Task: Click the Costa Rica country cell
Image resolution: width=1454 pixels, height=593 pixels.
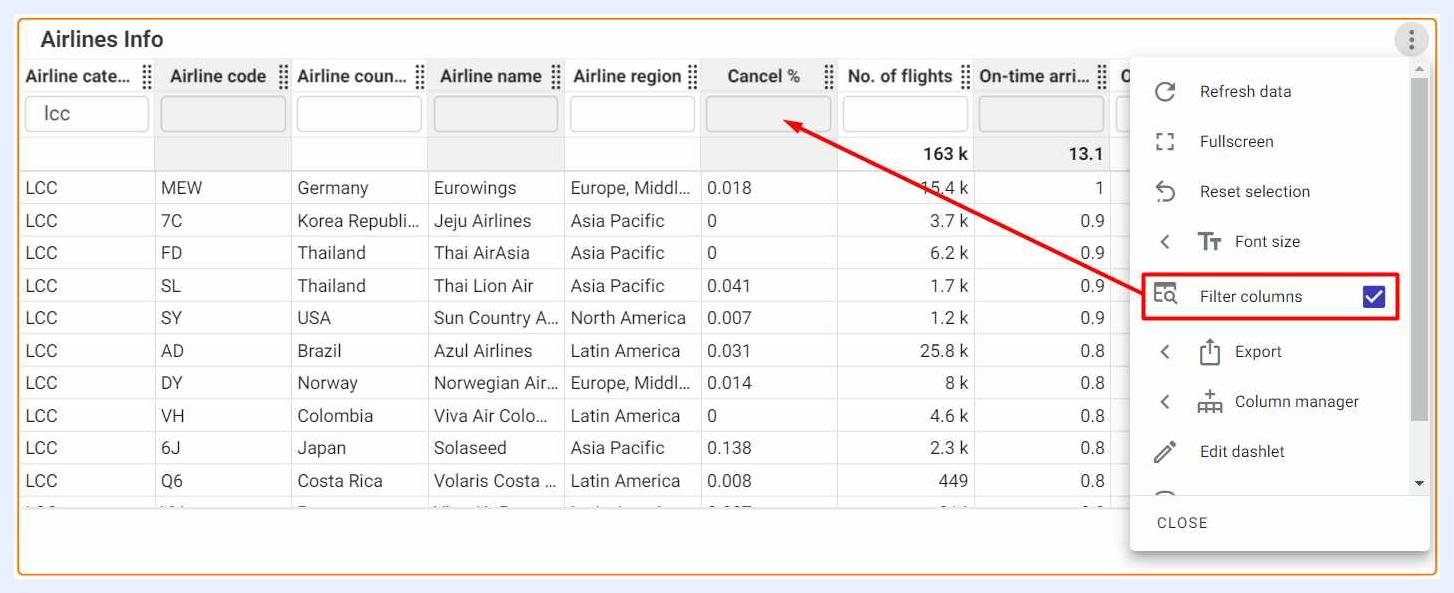Action: (340, 481)
